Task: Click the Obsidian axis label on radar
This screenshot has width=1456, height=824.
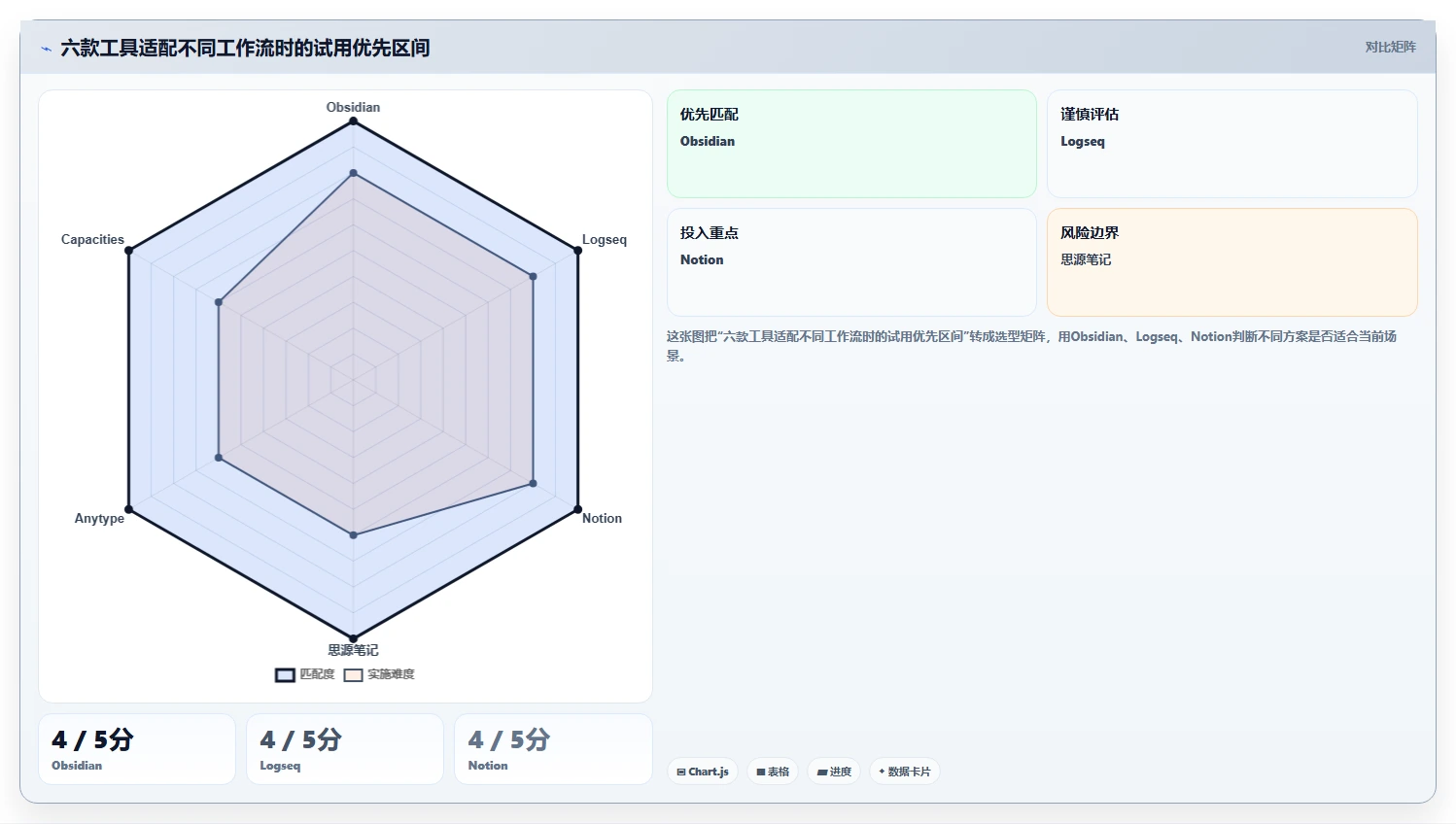Action: 353,107
